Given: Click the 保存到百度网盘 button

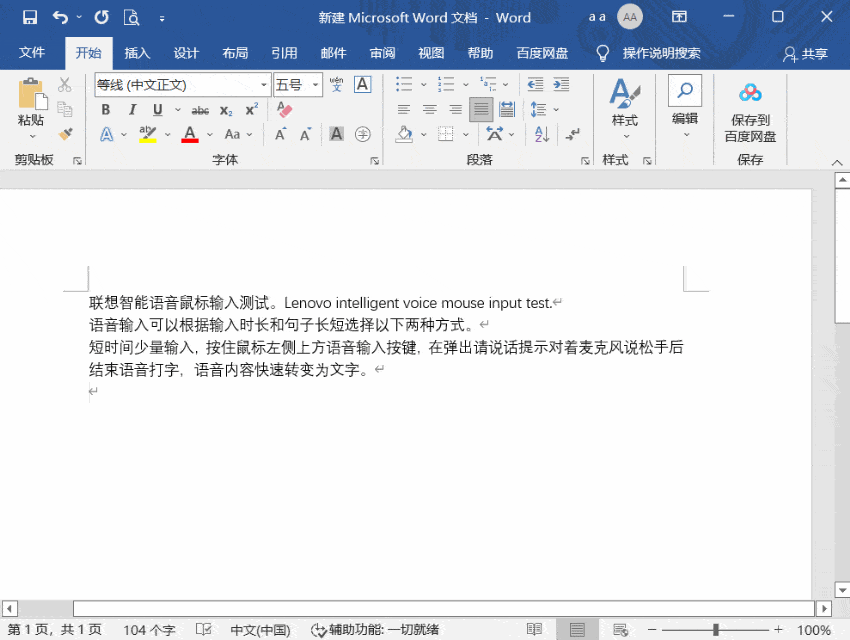Looking at the screenshot, I should pos(749,110).
